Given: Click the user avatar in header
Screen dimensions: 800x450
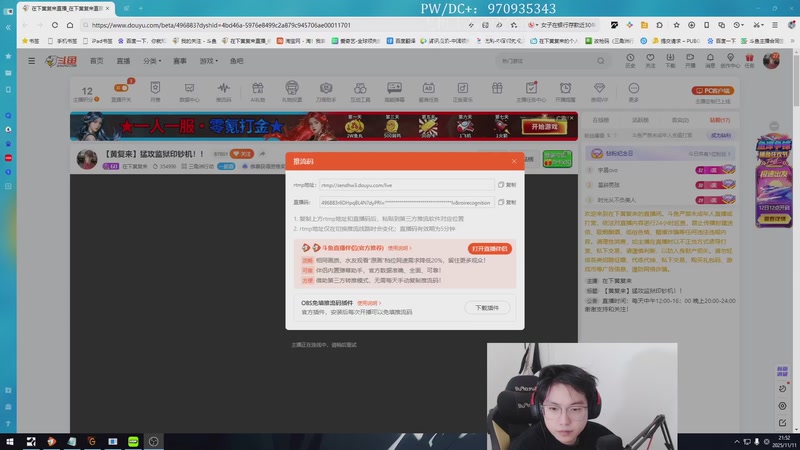Looking at the screenshot, I should pos(771,61).
